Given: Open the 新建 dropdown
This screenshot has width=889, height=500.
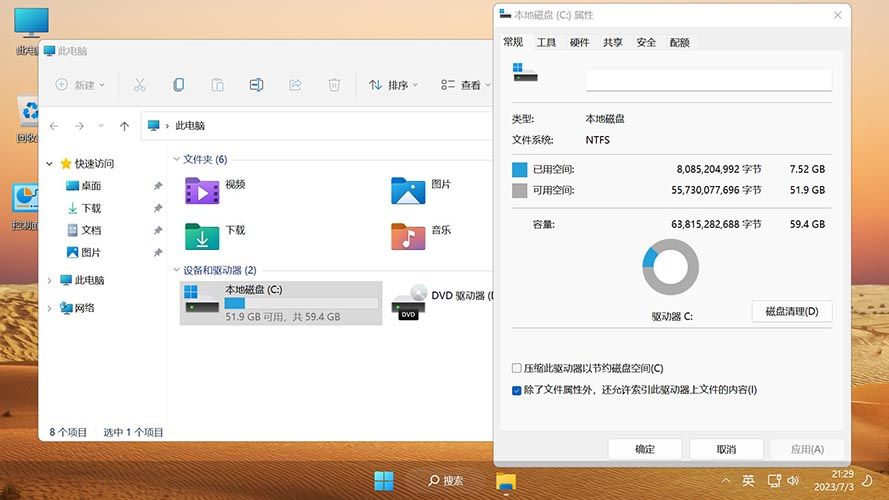Looking at the screenshot, I should point(80,85).
